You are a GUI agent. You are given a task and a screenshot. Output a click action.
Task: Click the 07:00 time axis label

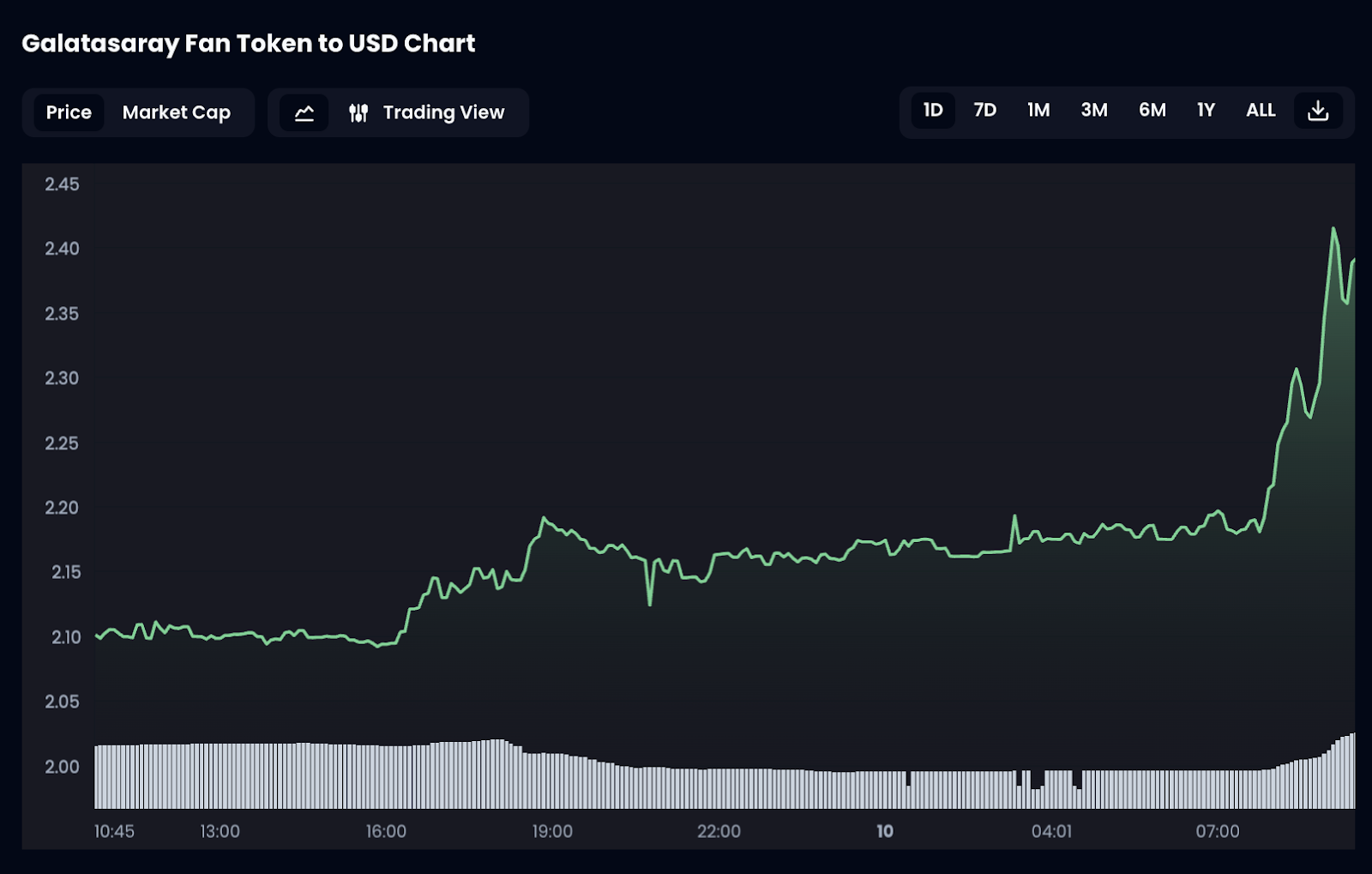(x=1218, y=831)
